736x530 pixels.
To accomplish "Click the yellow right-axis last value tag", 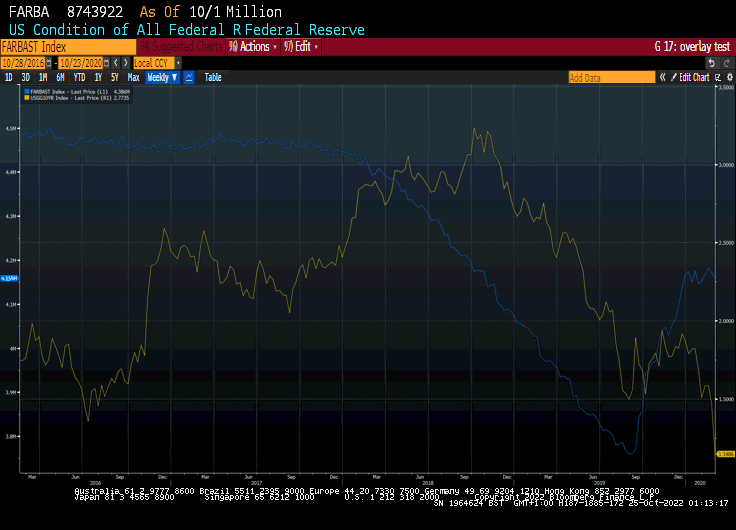I will 726,454.
